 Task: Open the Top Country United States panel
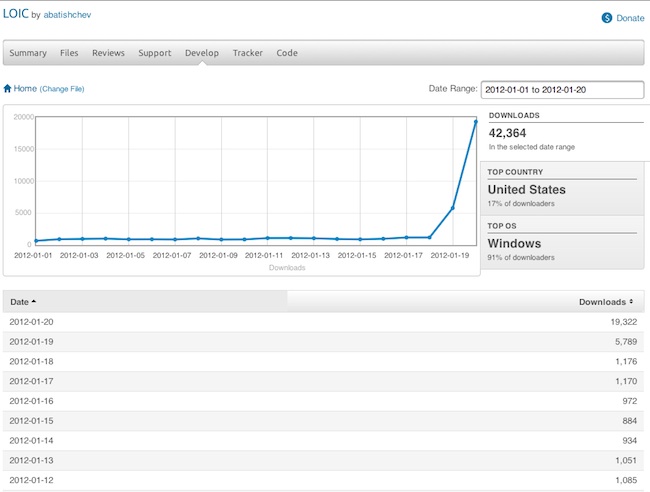[561, 189]
